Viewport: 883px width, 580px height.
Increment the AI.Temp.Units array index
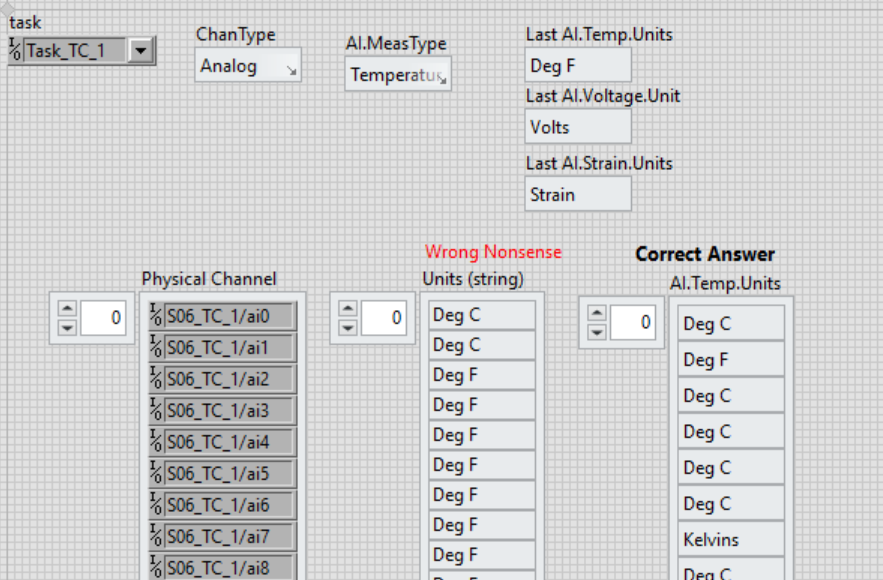point(596,313)
